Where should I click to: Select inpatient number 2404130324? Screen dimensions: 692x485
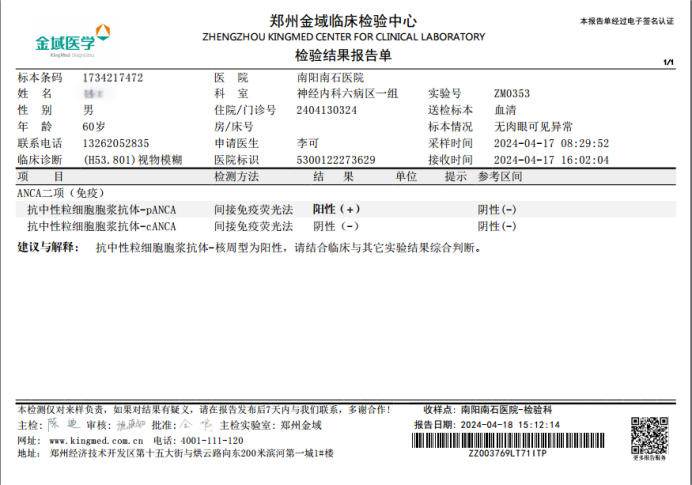click(x=327, y=110)
